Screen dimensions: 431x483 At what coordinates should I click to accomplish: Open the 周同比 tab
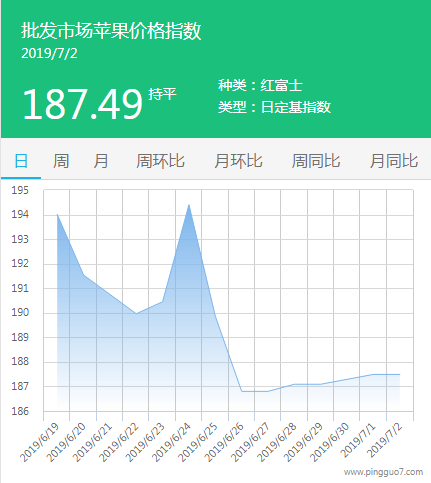pos(316,161)
